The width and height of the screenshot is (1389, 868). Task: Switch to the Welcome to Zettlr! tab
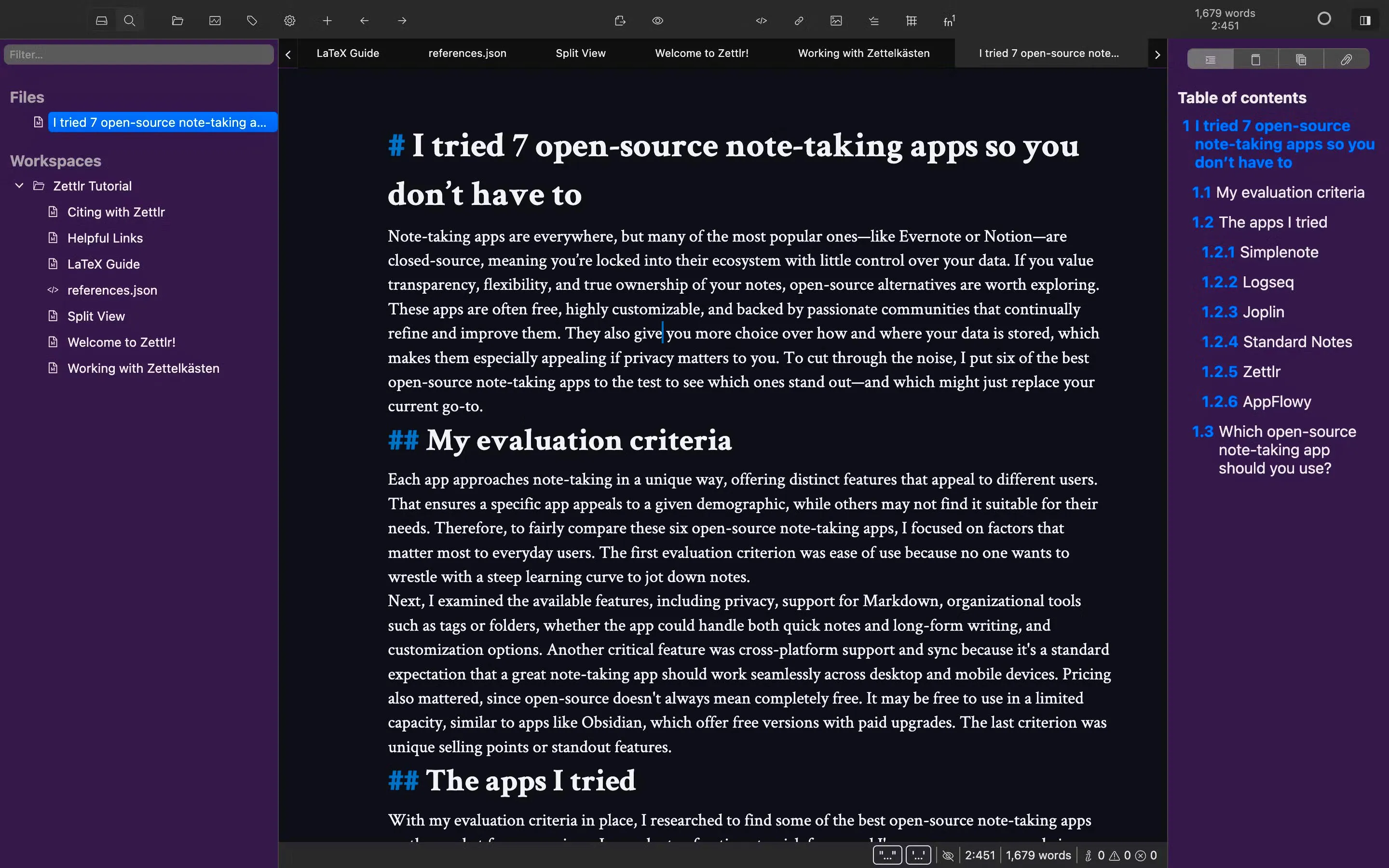pos(701,53)
